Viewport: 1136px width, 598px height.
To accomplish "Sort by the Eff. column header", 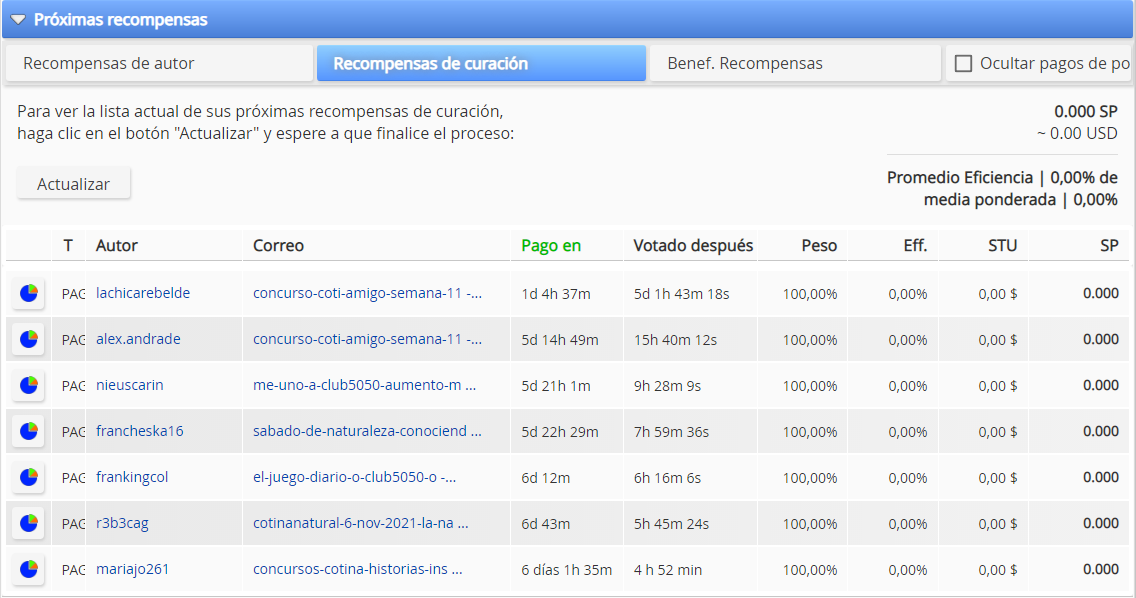I will point(915,246).
